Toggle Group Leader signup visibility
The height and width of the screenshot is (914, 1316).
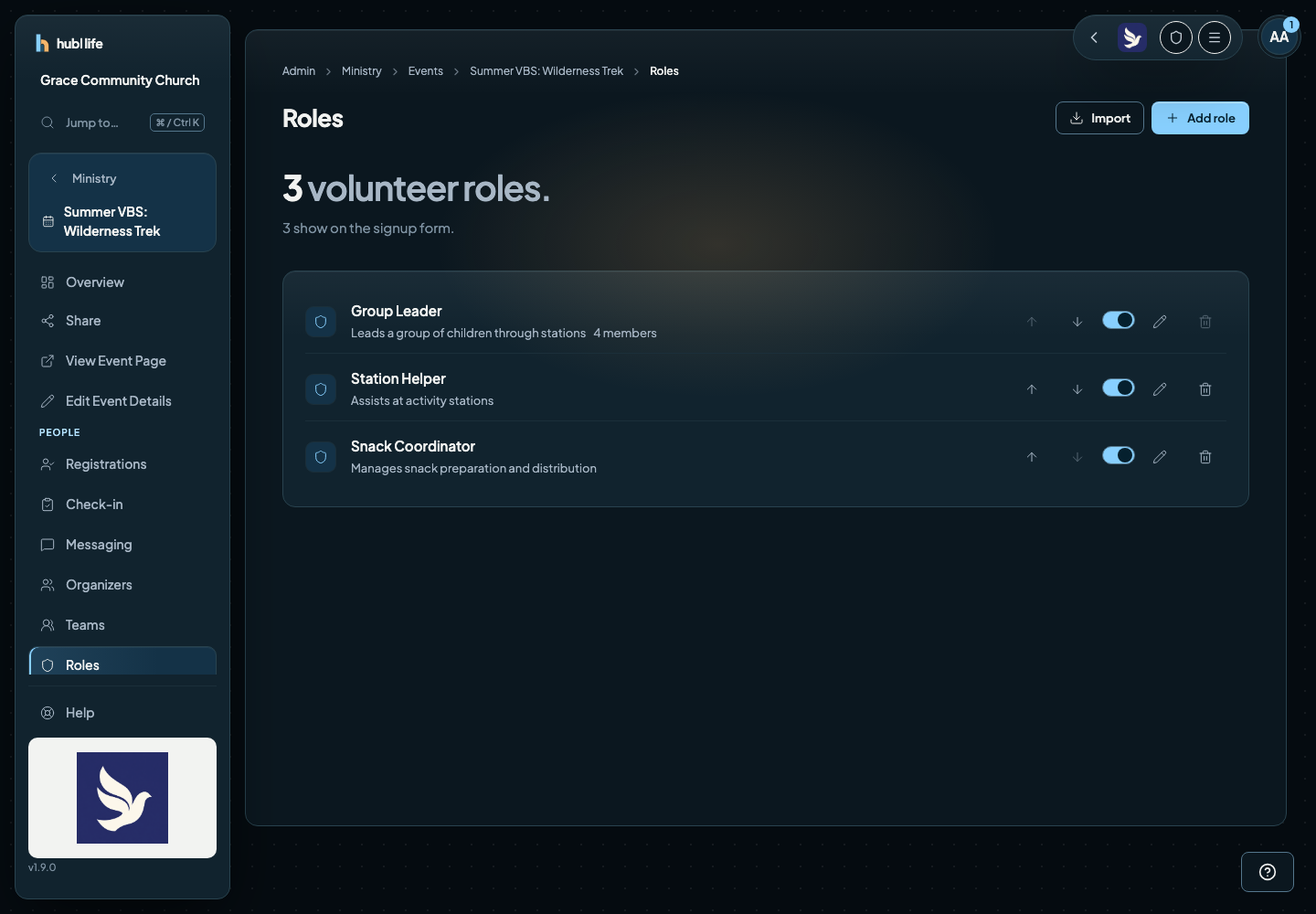(x=1119, y=320)
